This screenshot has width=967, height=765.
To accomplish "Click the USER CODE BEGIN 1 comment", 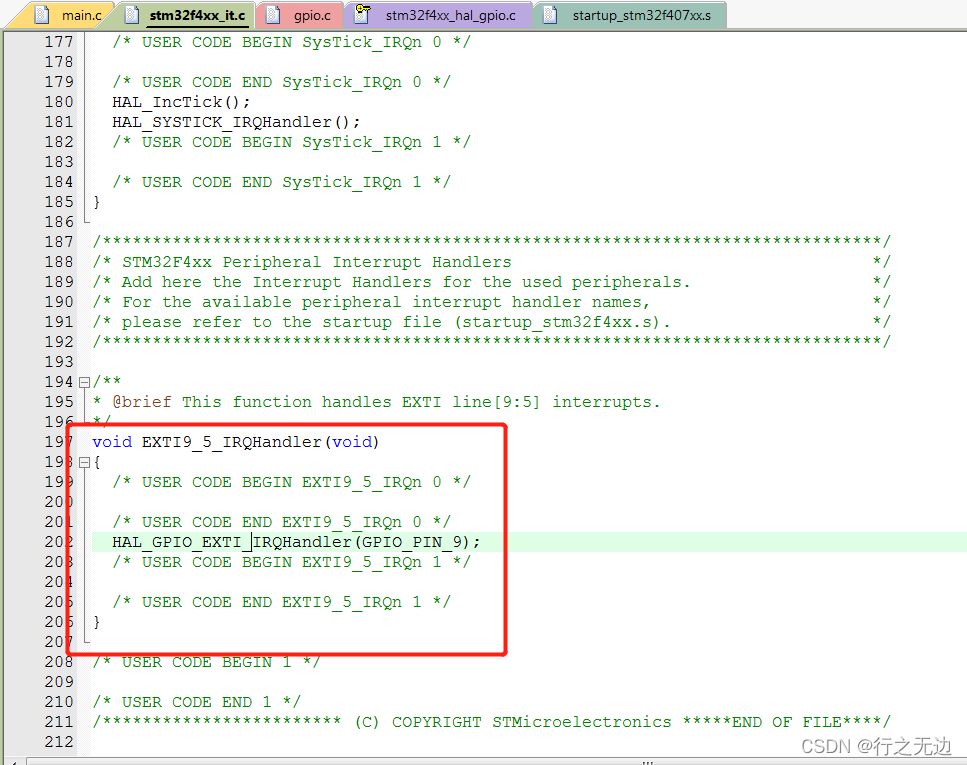I will click(x=206, y=662).
